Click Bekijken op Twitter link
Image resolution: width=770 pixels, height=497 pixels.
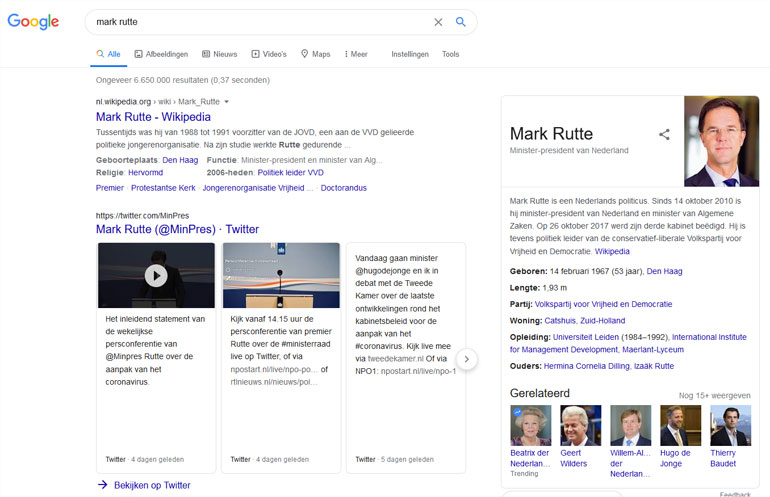pyautogui.click(x=152, y=485)
